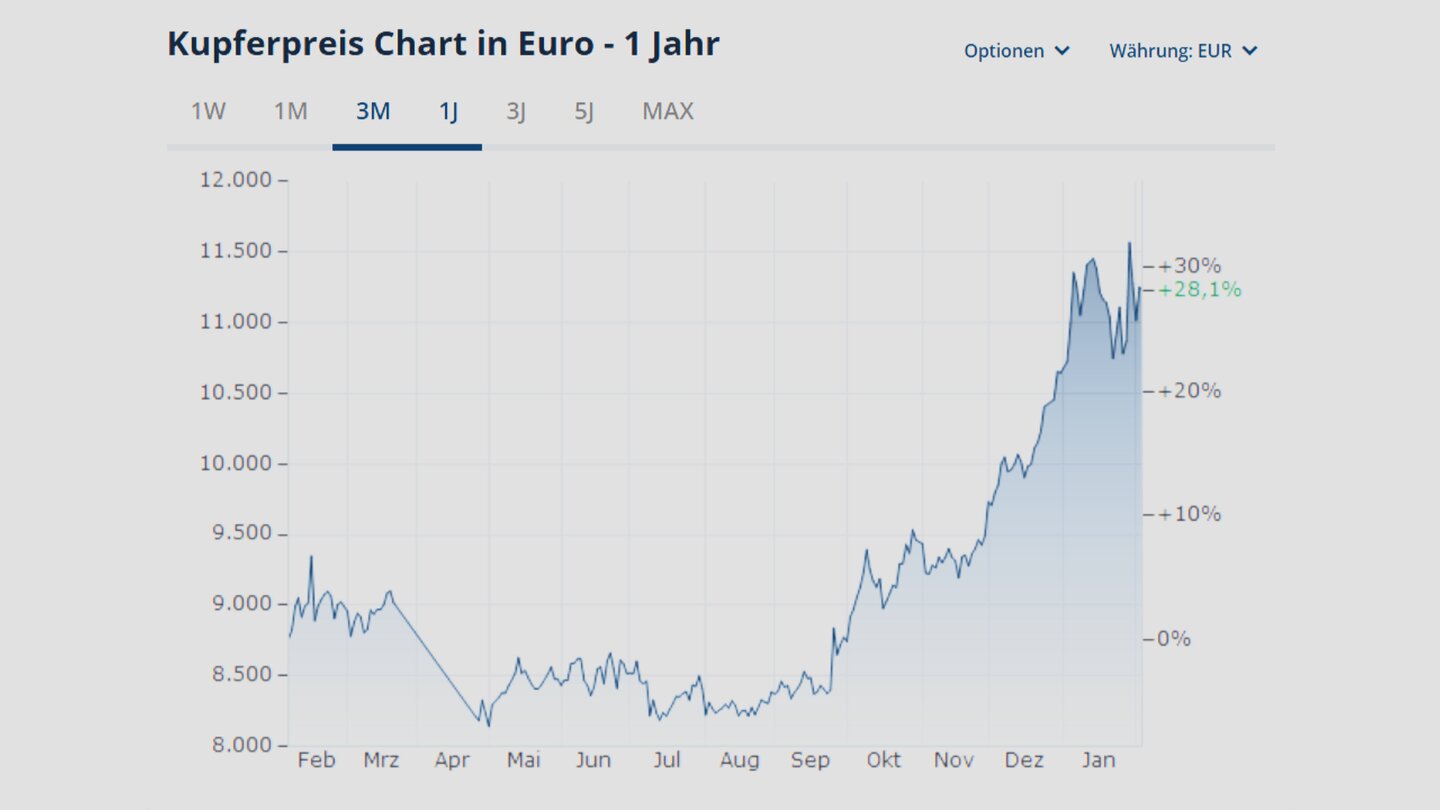Click the 12.000 price axis label
This screenshot has height=810, width=1440.
tap(236, 180)
